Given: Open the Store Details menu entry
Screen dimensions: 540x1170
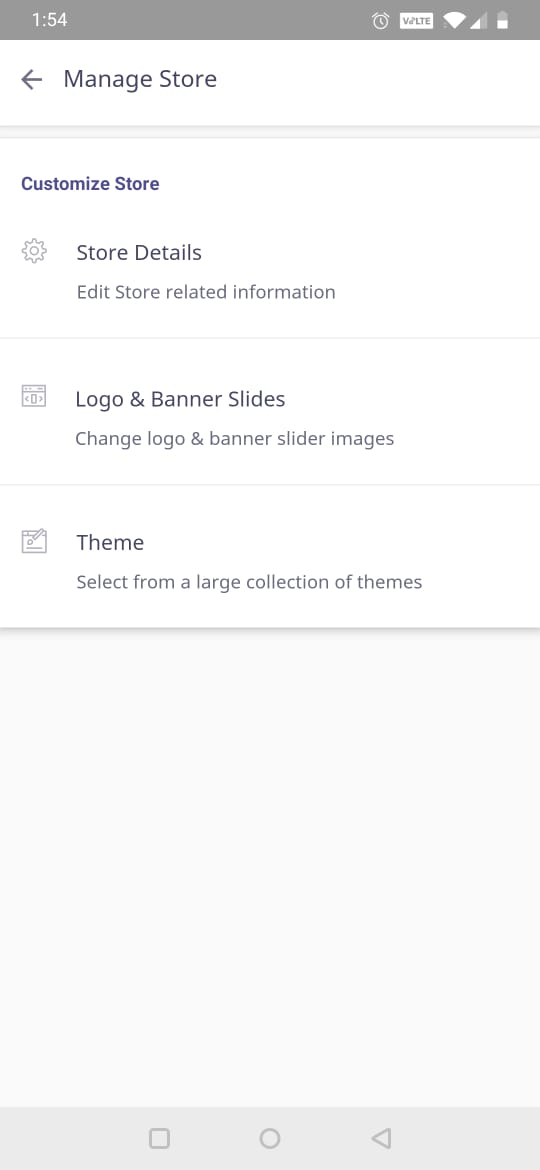Looking at the screenshot, I should 270,272.
